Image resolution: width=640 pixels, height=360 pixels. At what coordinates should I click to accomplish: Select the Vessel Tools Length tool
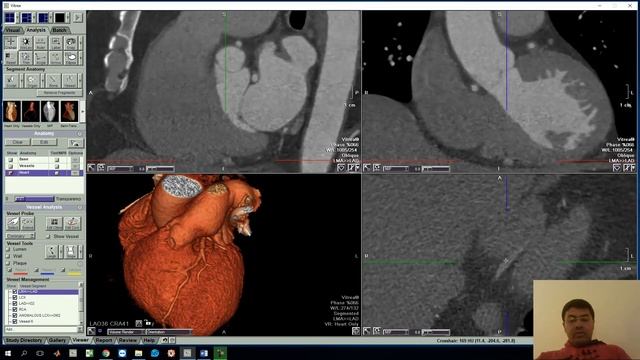click(x=51, y=251)
